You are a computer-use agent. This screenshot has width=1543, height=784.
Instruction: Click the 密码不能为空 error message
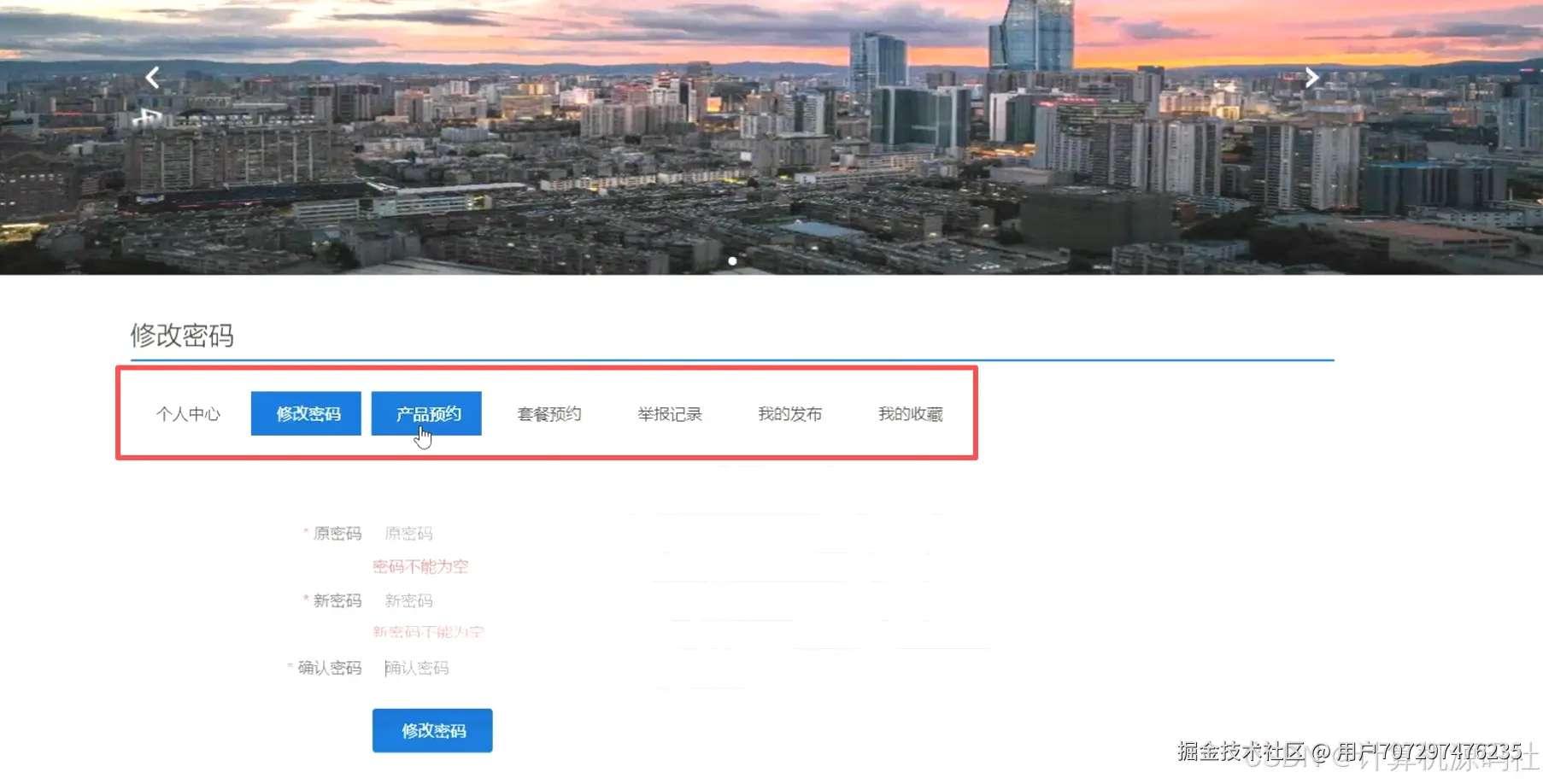419,565
